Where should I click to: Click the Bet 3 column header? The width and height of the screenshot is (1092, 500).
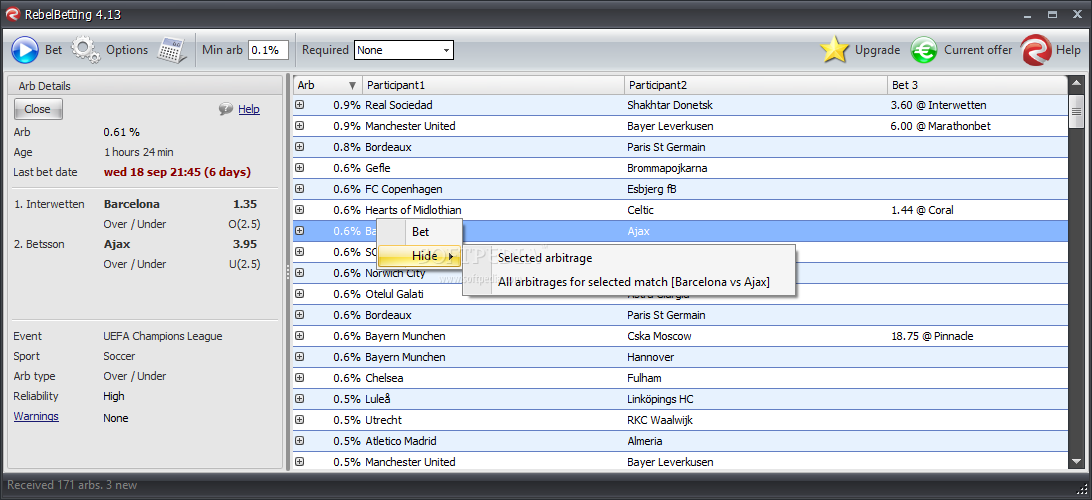977,85
